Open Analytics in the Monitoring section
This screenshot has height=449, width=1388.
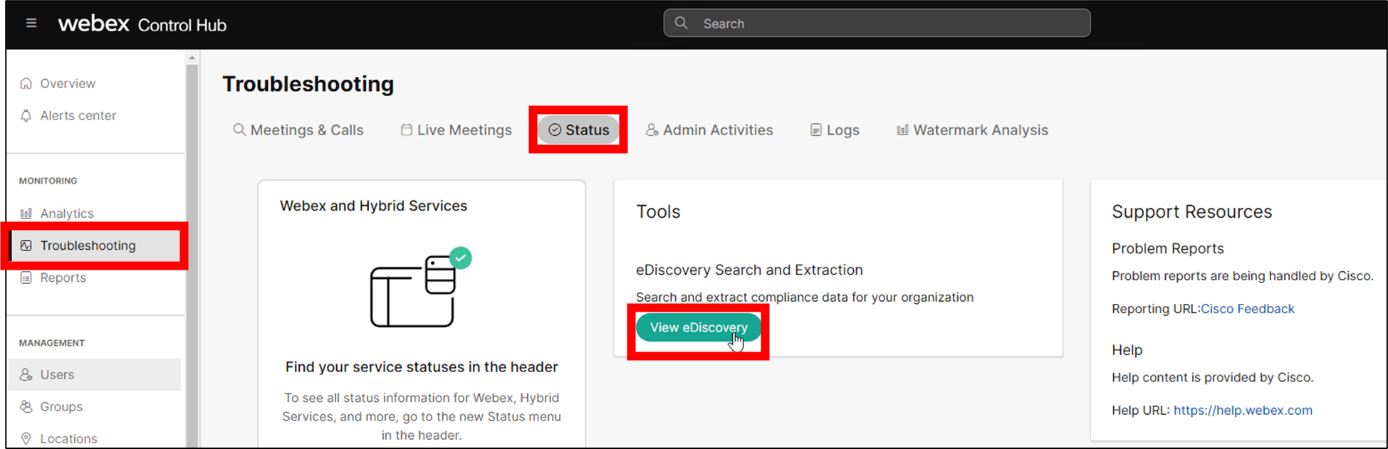66,214
